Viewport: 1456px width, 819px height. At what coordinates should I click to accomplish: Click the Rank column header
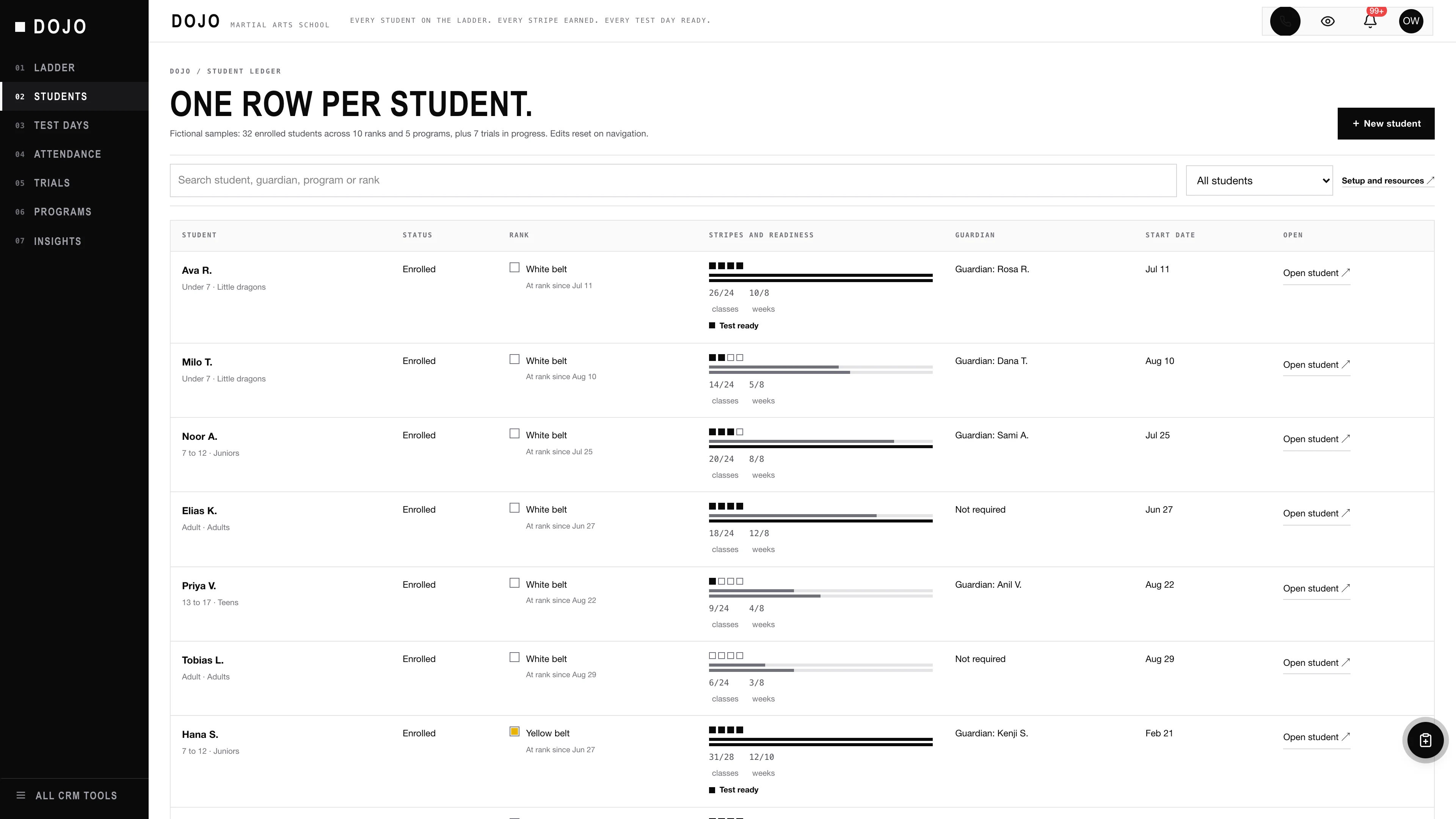[x=519, y=235]
